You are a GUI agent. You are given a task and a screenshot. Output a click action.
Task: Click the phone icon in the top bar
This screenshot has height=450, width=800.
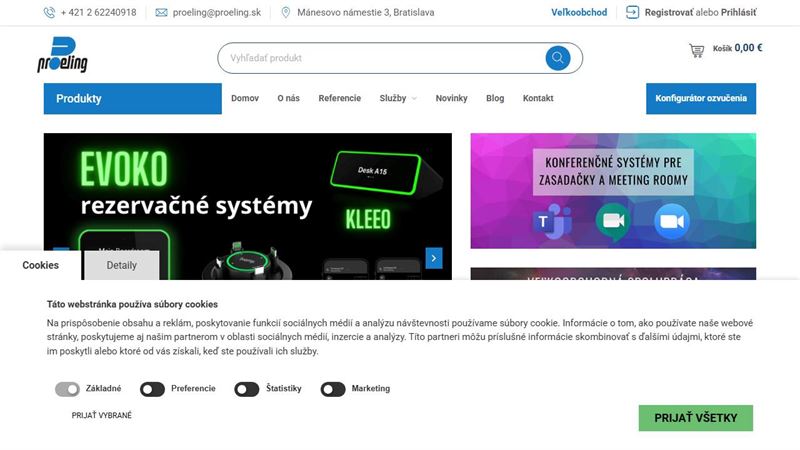click(49, 12)
